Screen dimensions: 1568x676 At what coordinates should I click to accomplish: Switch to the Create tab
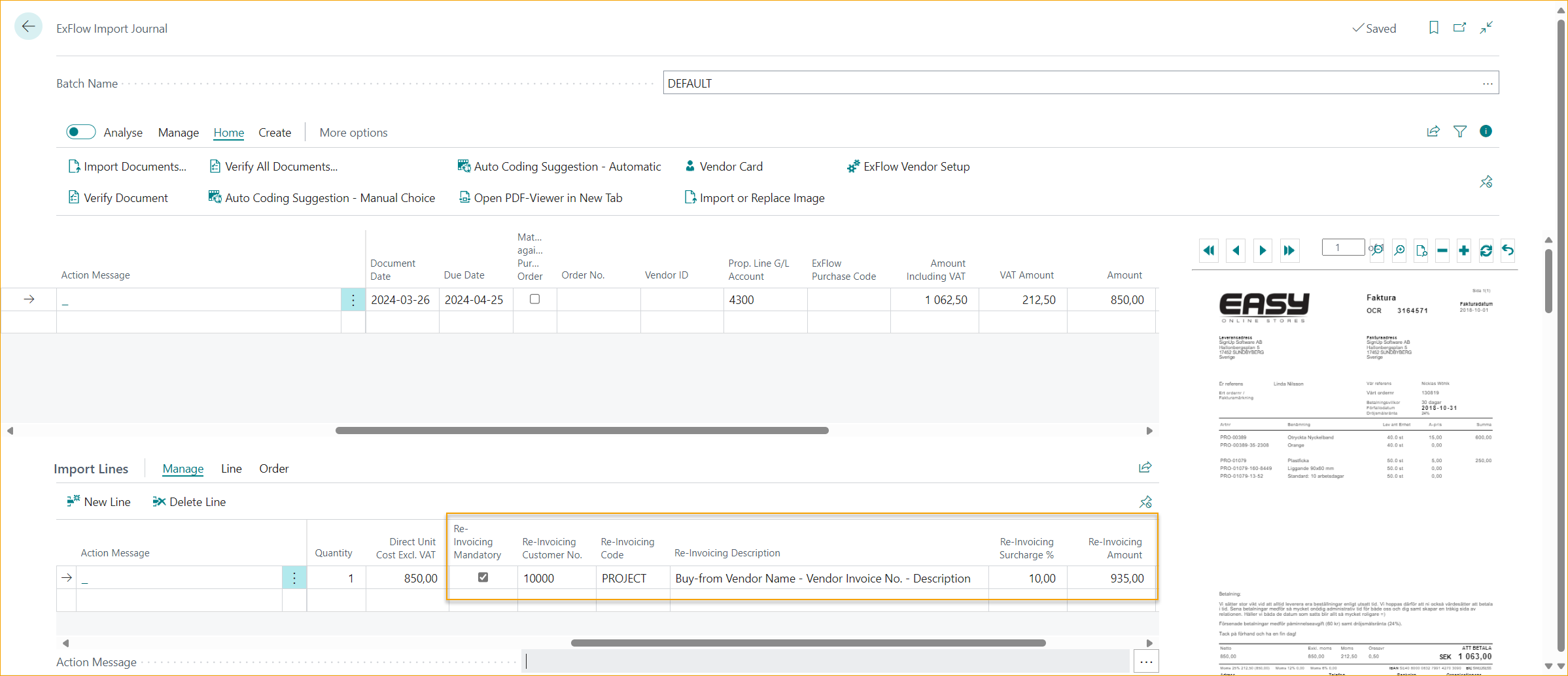click(274, 132)
